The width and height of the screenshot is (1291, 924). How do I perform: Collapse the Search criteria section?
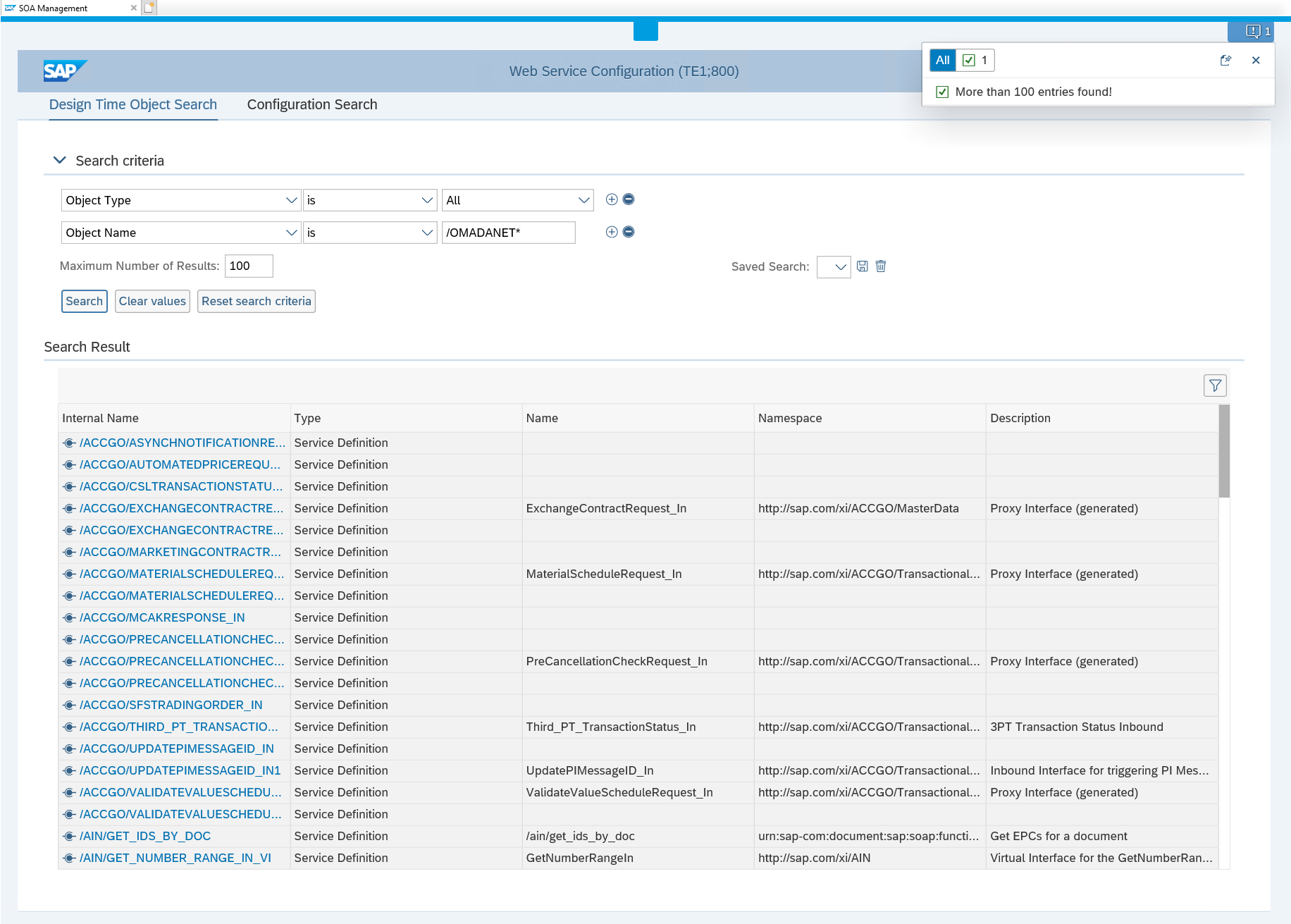pos(60,160)
